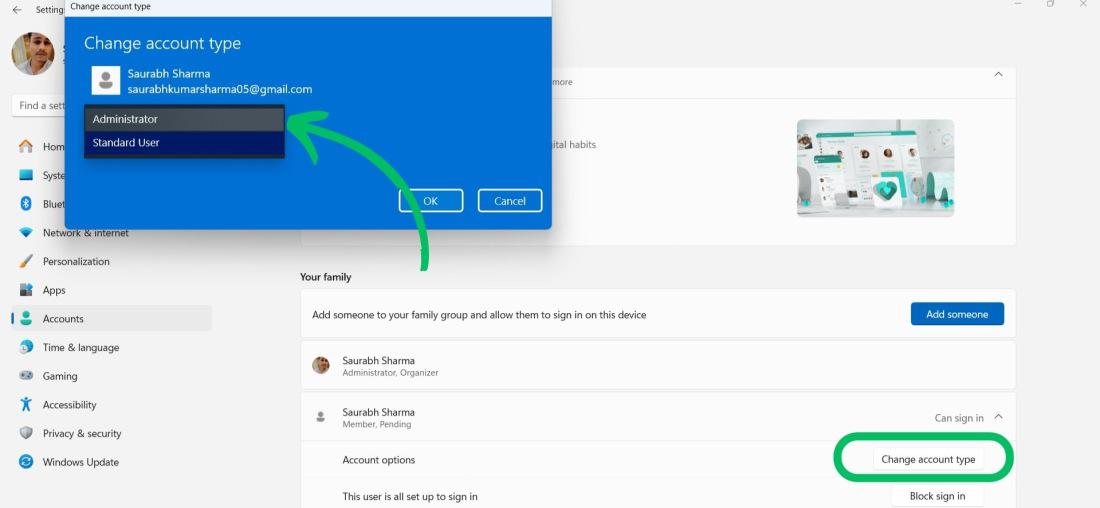Click the Personalization paintbrush icon
This screenshot has height=508, width=1100.
pos(26,261)
